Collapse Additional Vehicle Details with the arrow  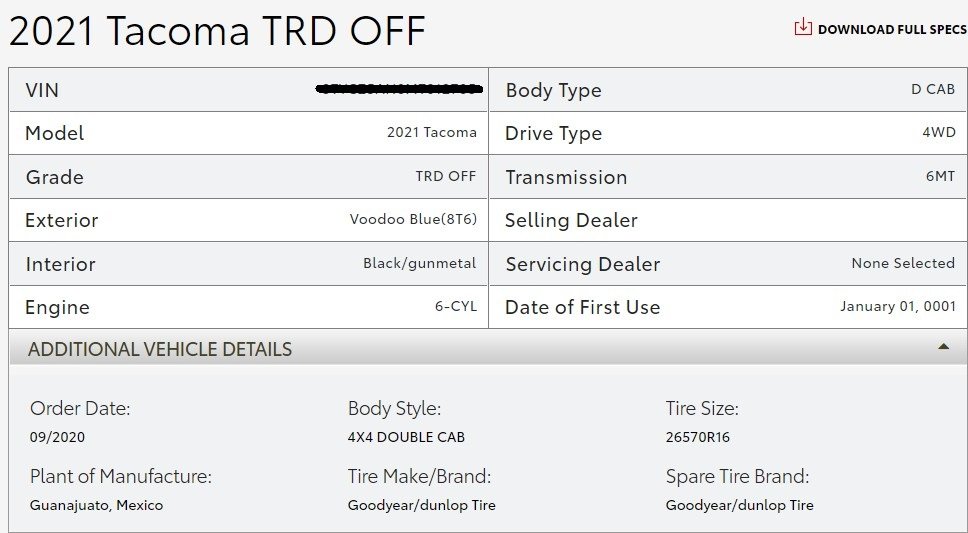[943, 346]
